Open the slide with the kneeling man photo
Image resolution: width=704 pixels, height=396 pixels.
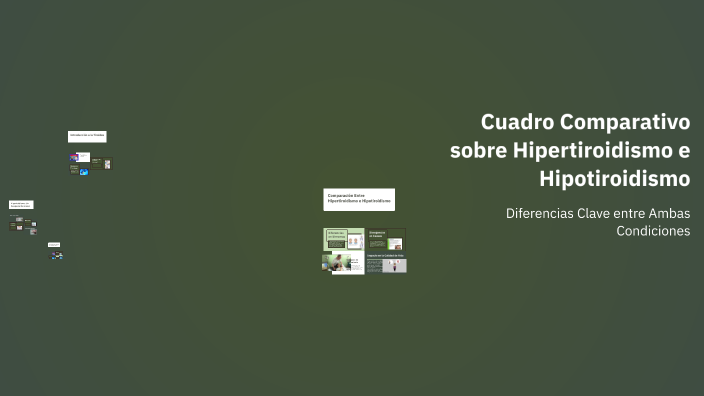coord(343,263)
